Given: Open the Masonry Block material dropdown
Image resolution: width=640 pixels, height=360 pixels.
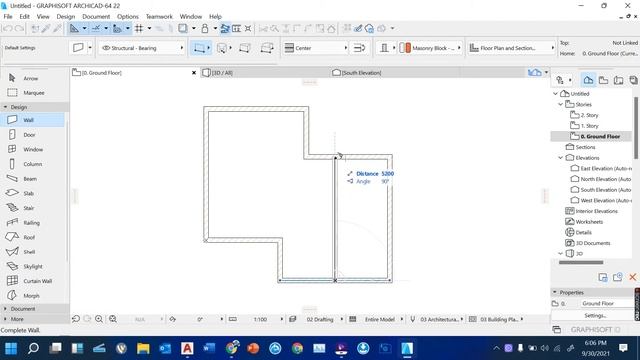Looking at the screenshot, I should [431, 48].
